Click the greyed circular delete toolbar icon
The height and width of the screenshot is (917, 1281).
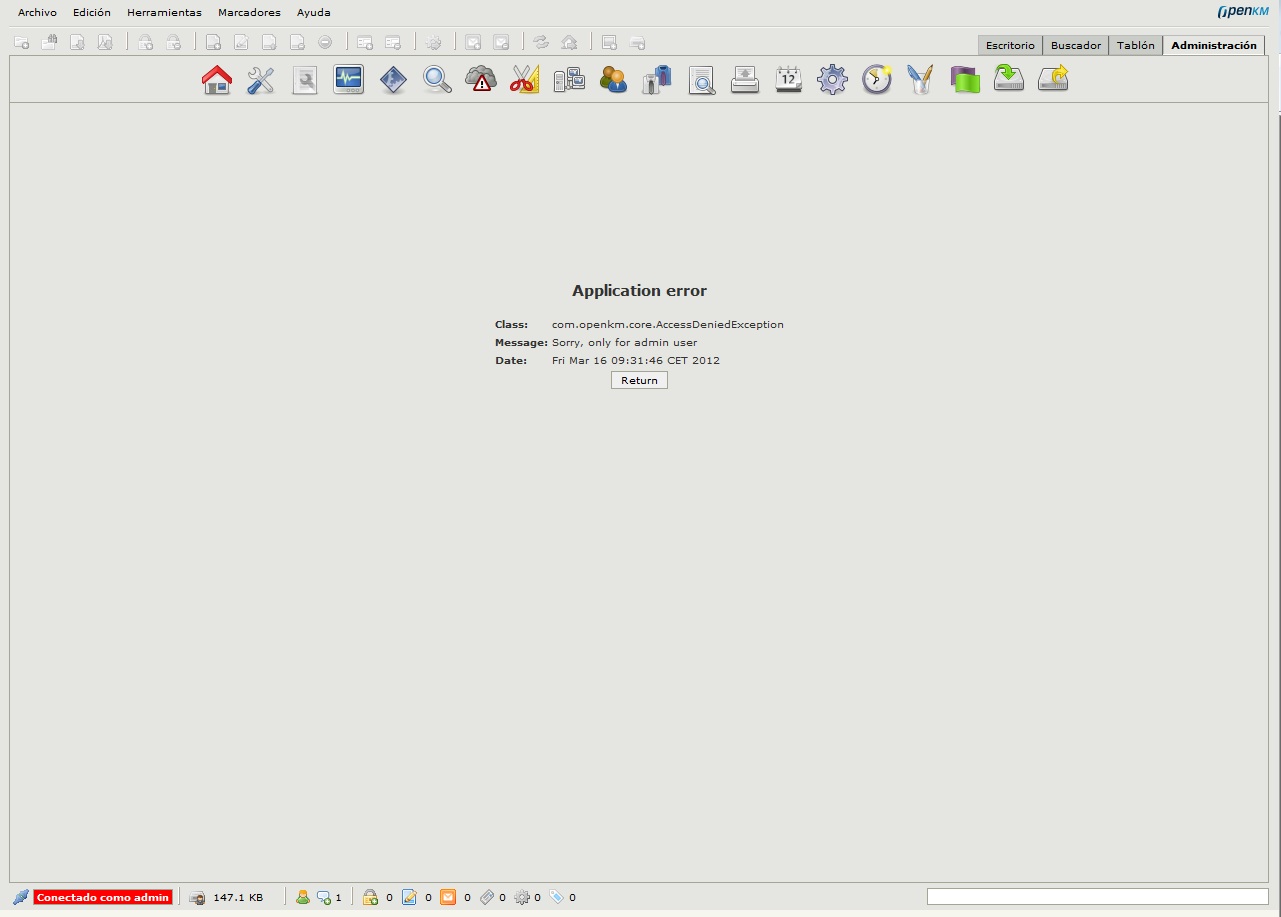pyautogui.click(x=325, y=42)
